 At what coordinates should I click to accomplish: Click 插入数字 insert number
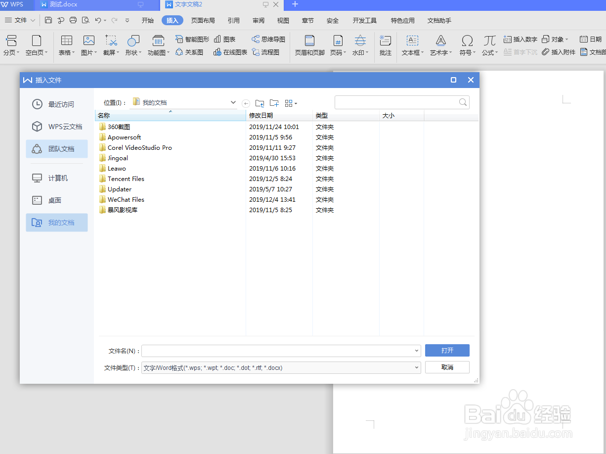point(520,39)
